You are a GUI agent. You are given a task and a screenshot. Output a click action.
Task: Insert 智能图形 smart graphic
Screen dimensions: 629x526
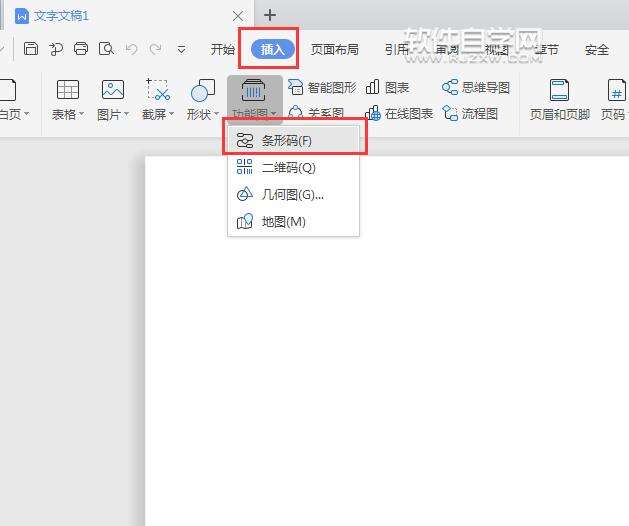pyautogui.click(x=322, y=87)
